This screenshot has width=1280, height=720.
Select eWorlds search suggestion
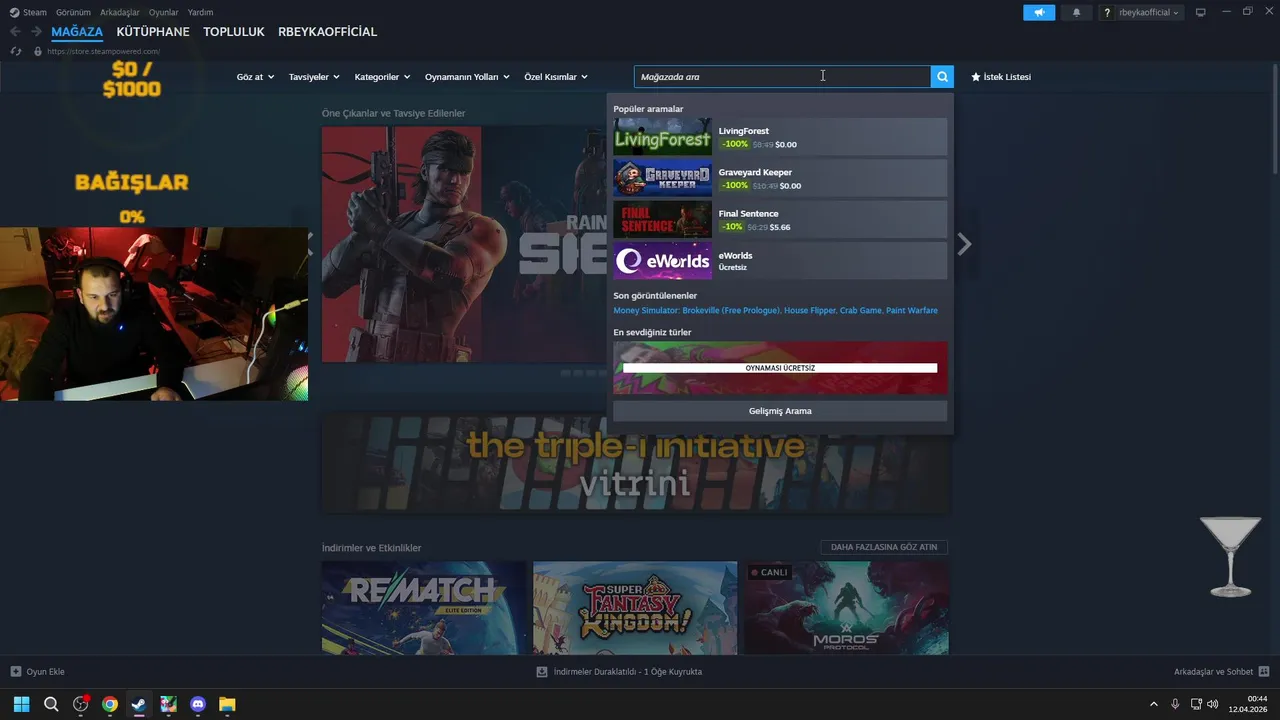780,261
